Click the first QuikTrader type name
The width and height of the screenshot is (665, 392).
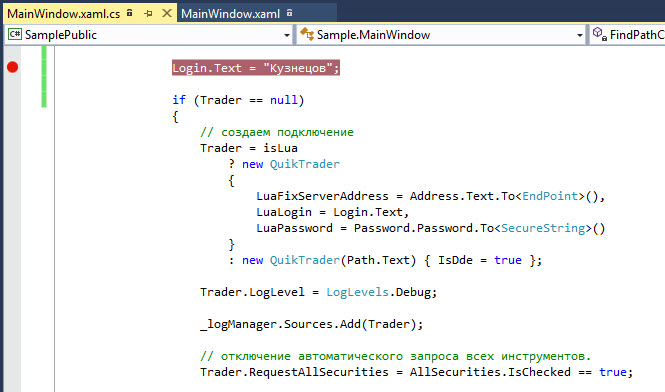click(305, 164)
